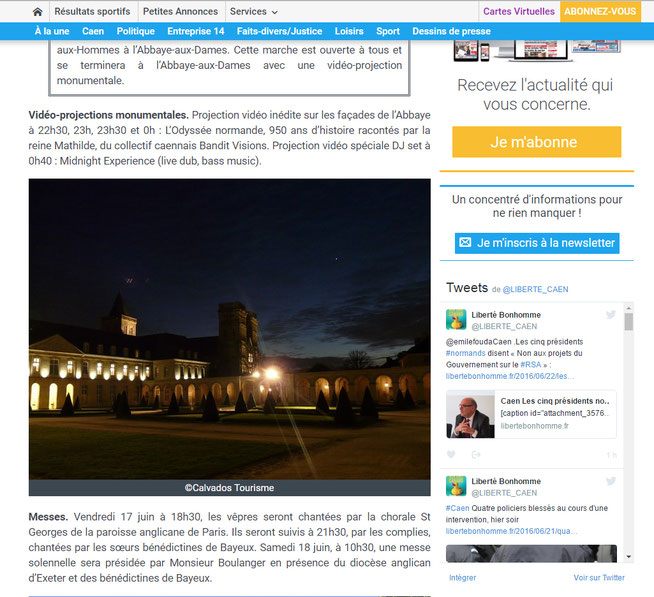Open Petites Annonces in top menu

pyautogui.click(x=180, y=12)
